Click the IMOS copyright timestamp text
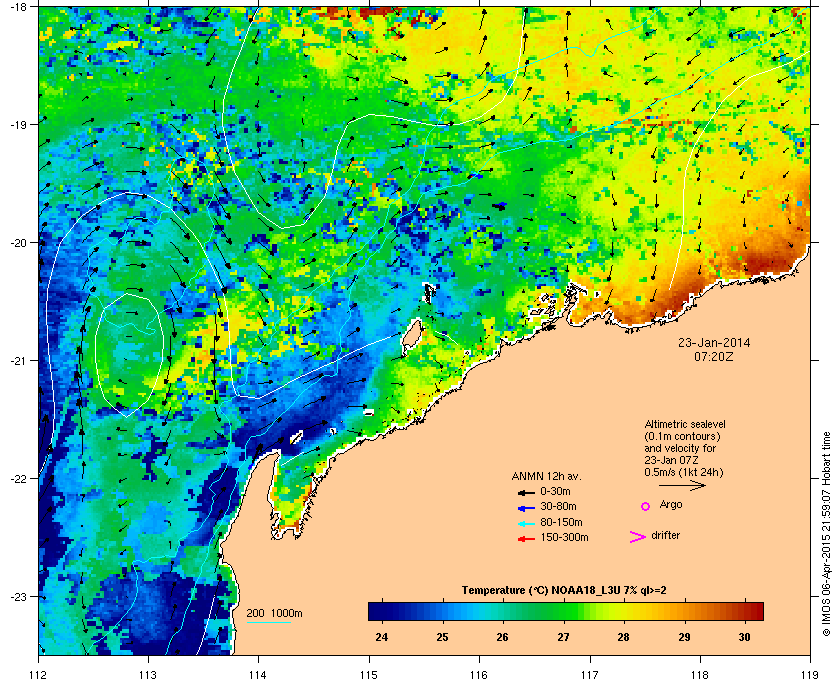Viewport: 840px width, 680px height. (x=826, y=534)
